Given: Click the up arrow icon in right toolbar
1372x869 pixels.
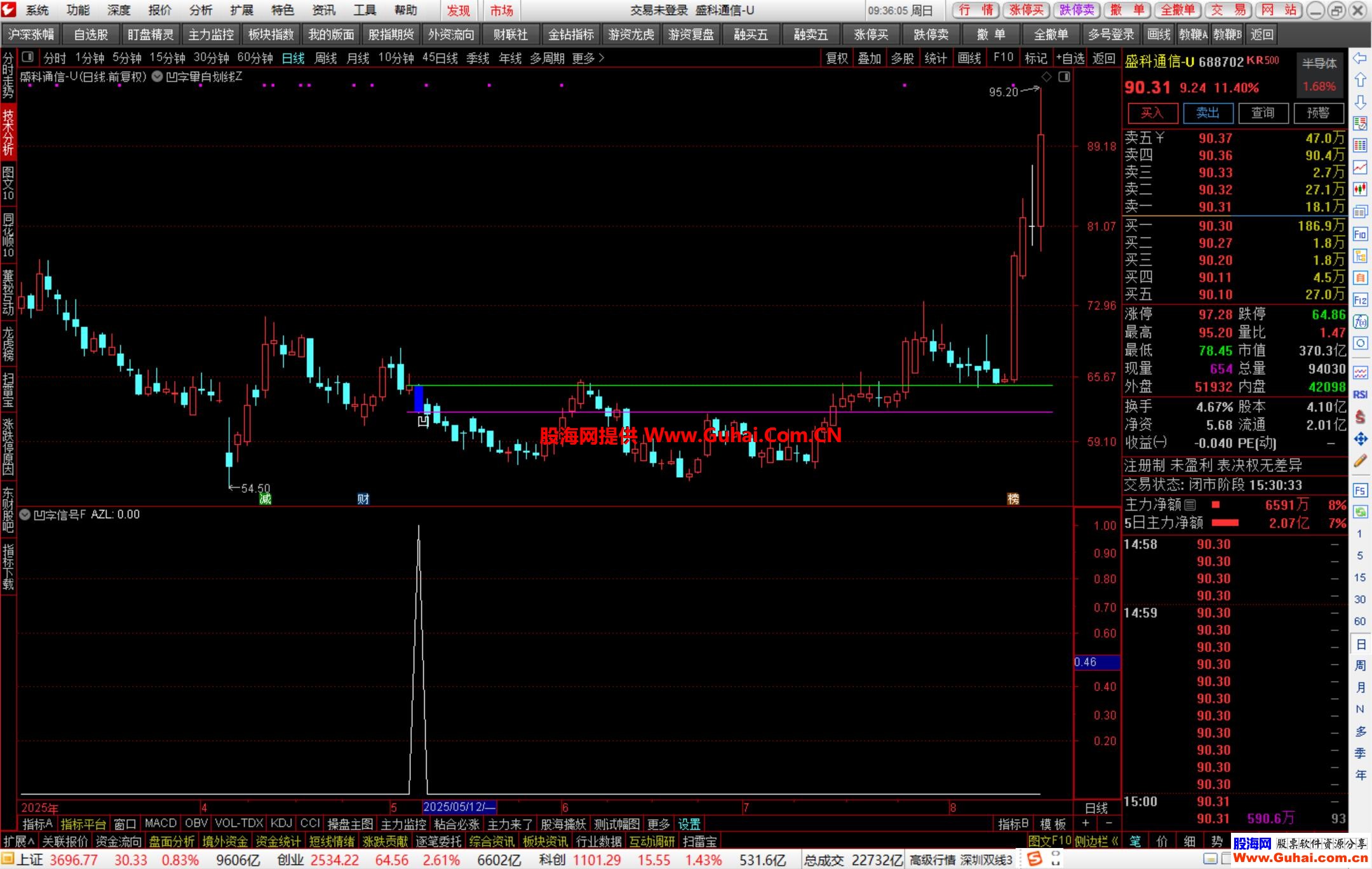Looking at the screenshot, I should coord(1359,80).
